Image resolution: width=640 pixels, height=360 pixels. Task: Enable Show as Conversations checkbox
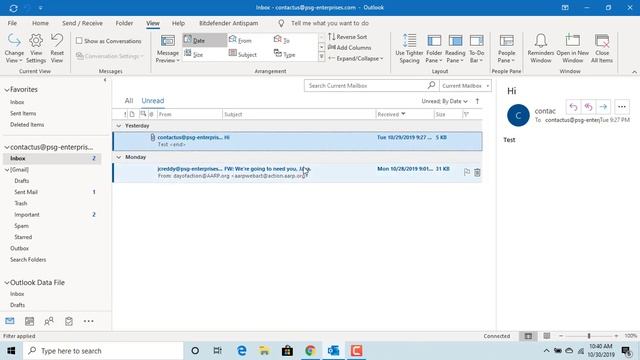click(79, 41)
